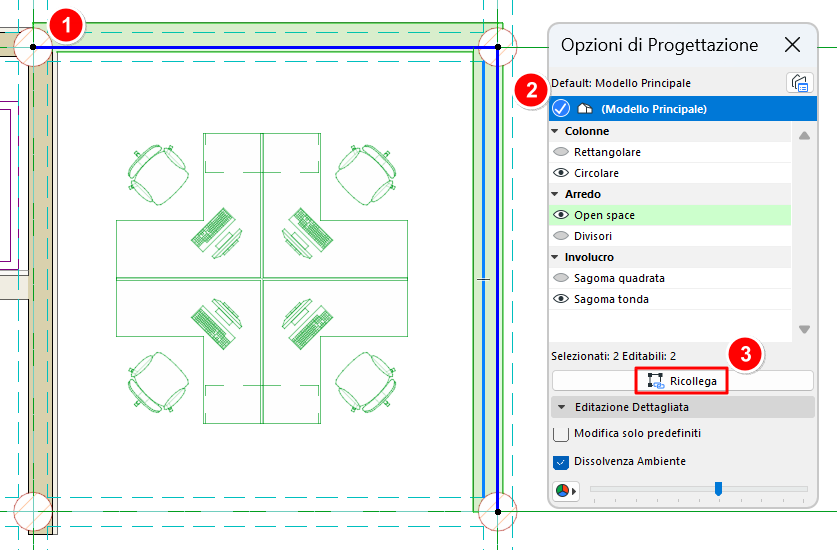Select the selected blue top wall line

[x=265, y=48]
